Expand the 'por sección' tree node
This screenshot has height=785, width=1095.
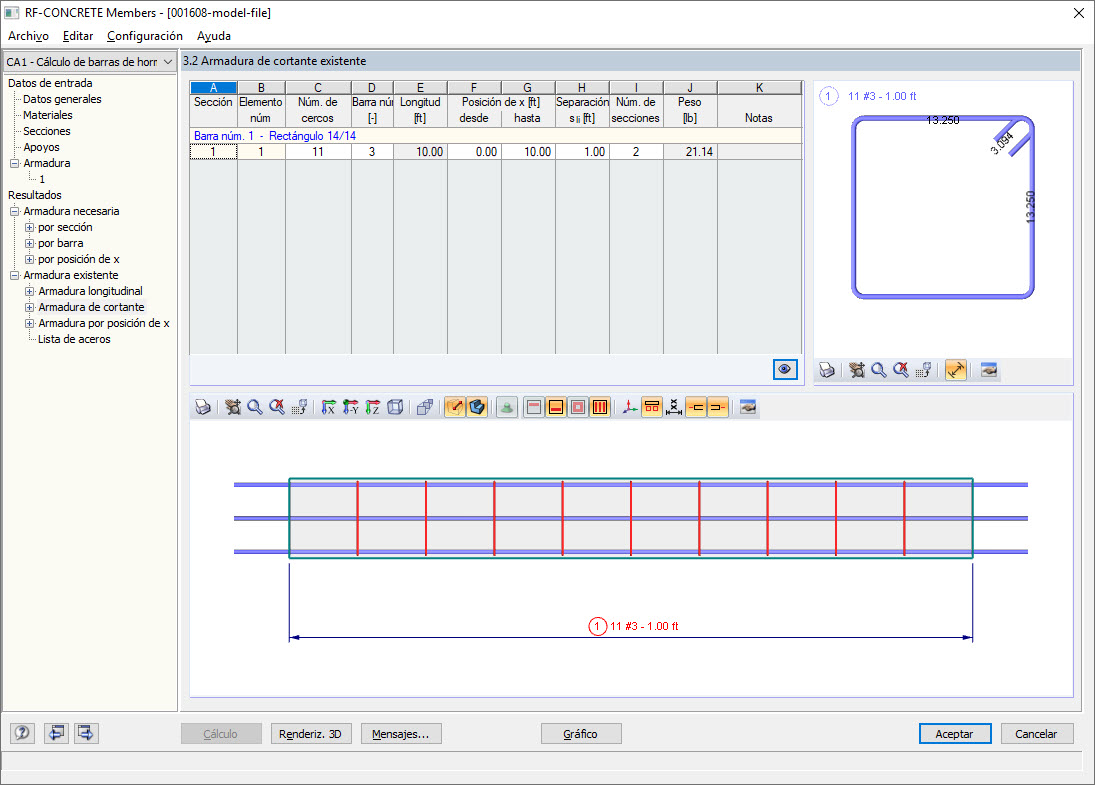click(29, 227)
